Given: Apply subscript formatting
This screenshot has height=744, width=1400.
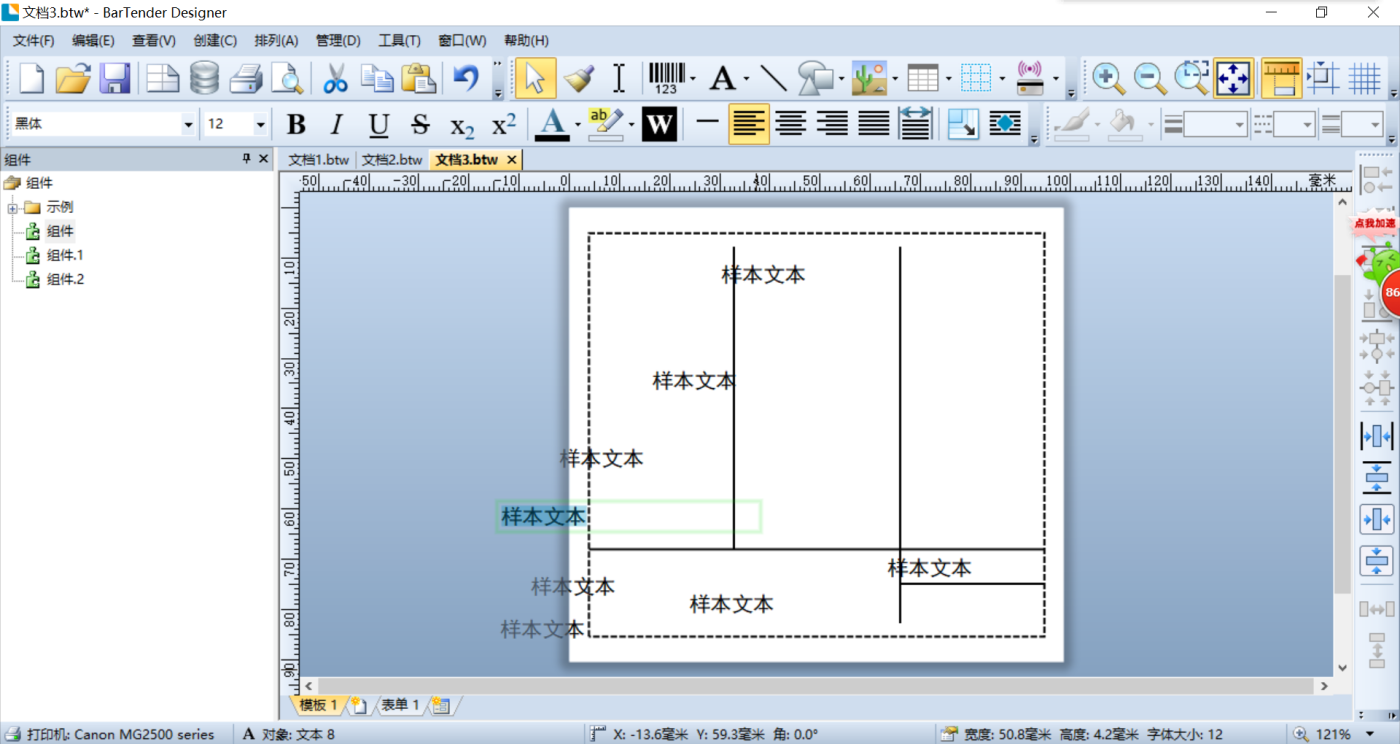Looking at the screenshot, I should (x=462, y=125).
